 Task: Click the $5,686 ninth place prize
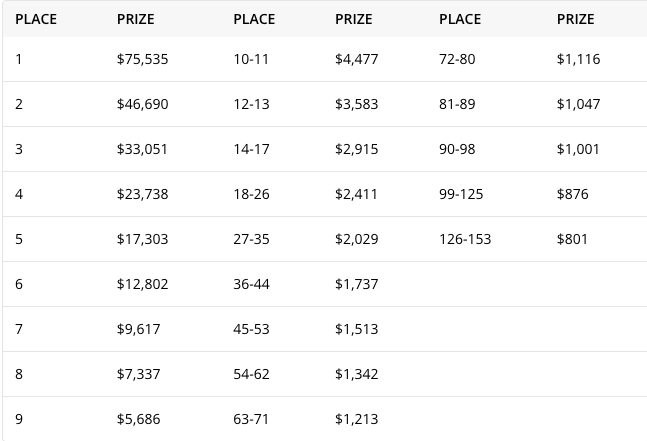(138, 419)
